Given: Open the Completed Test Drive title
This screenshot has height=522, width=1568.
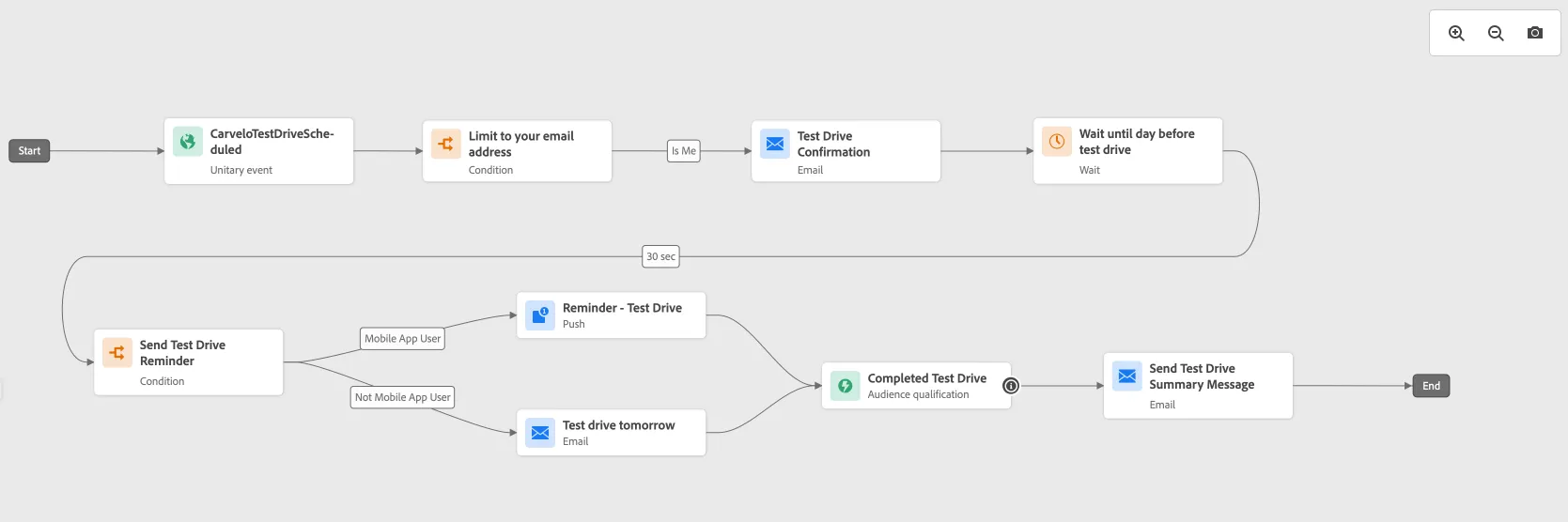Looking at the screenshot, I should pyautogui.click(x=926, y=378).
